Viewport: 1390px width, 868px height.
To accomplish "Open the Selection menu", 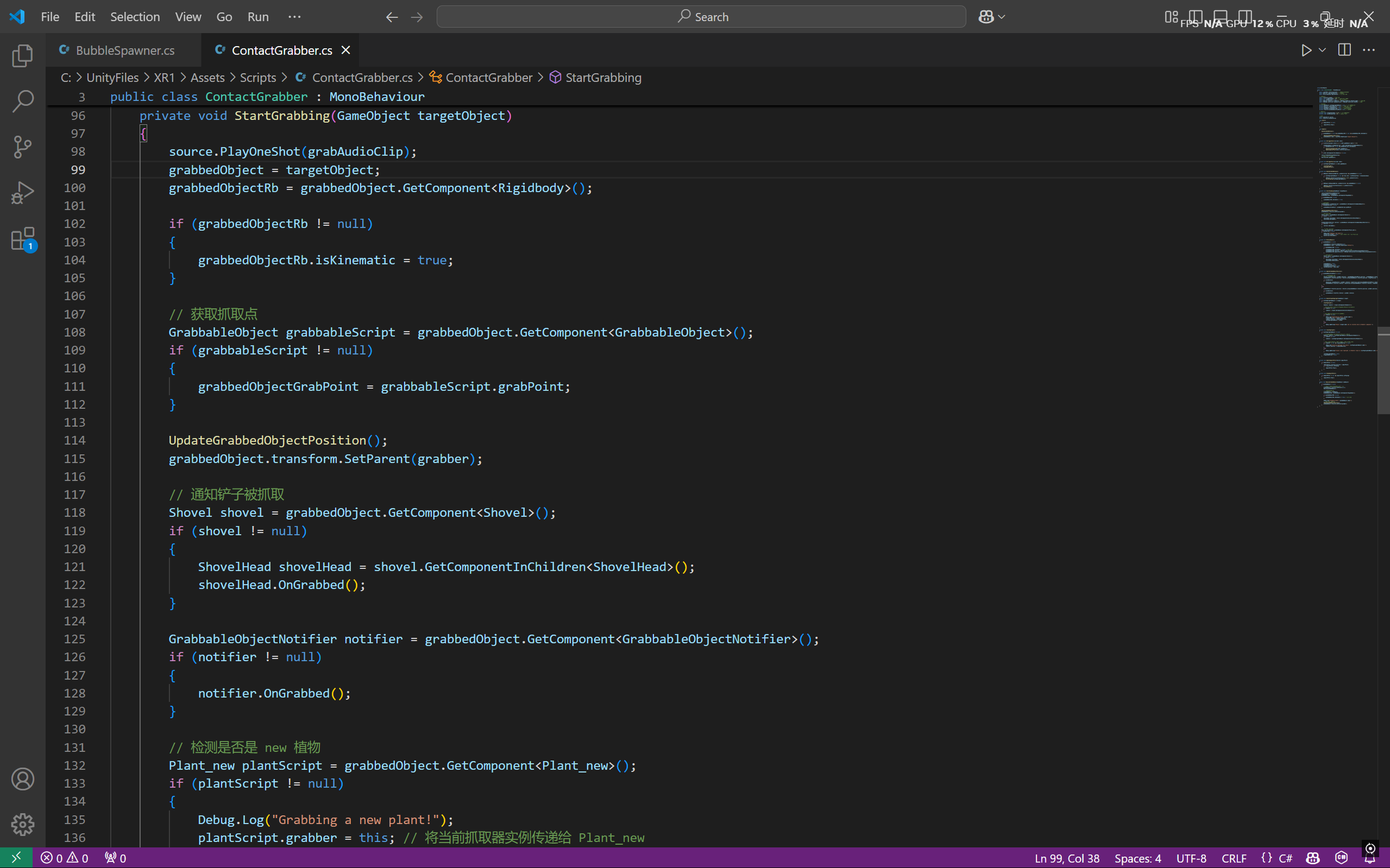I will pos(135,17).
